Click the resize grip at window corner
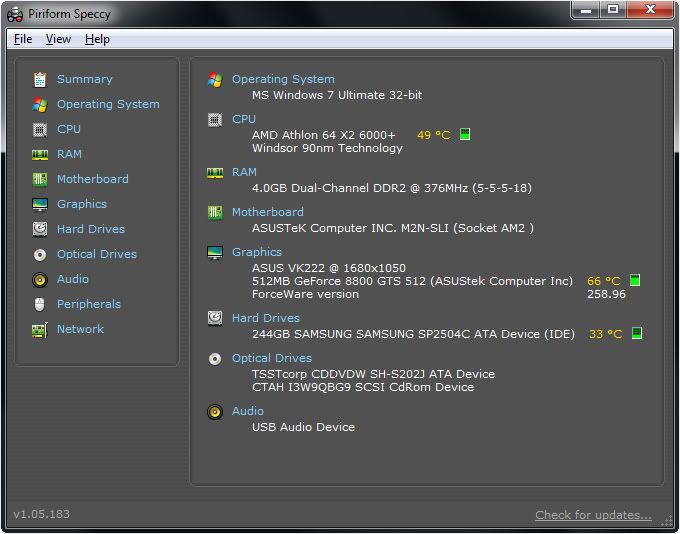This screenshot has height=534, width=680. click(x=668, y=521)
